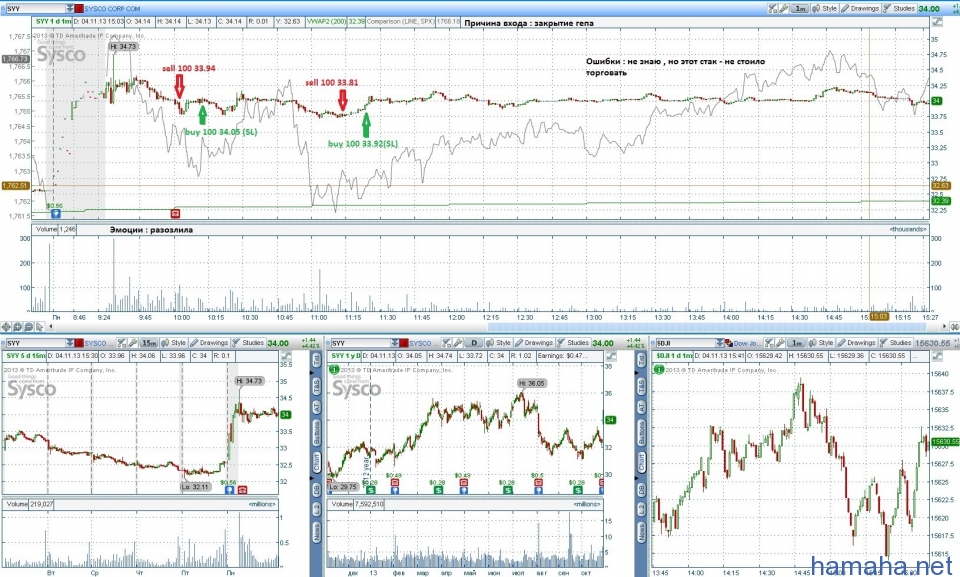Click the red earnings icon on the 15m chart

[x=242, y=489]
